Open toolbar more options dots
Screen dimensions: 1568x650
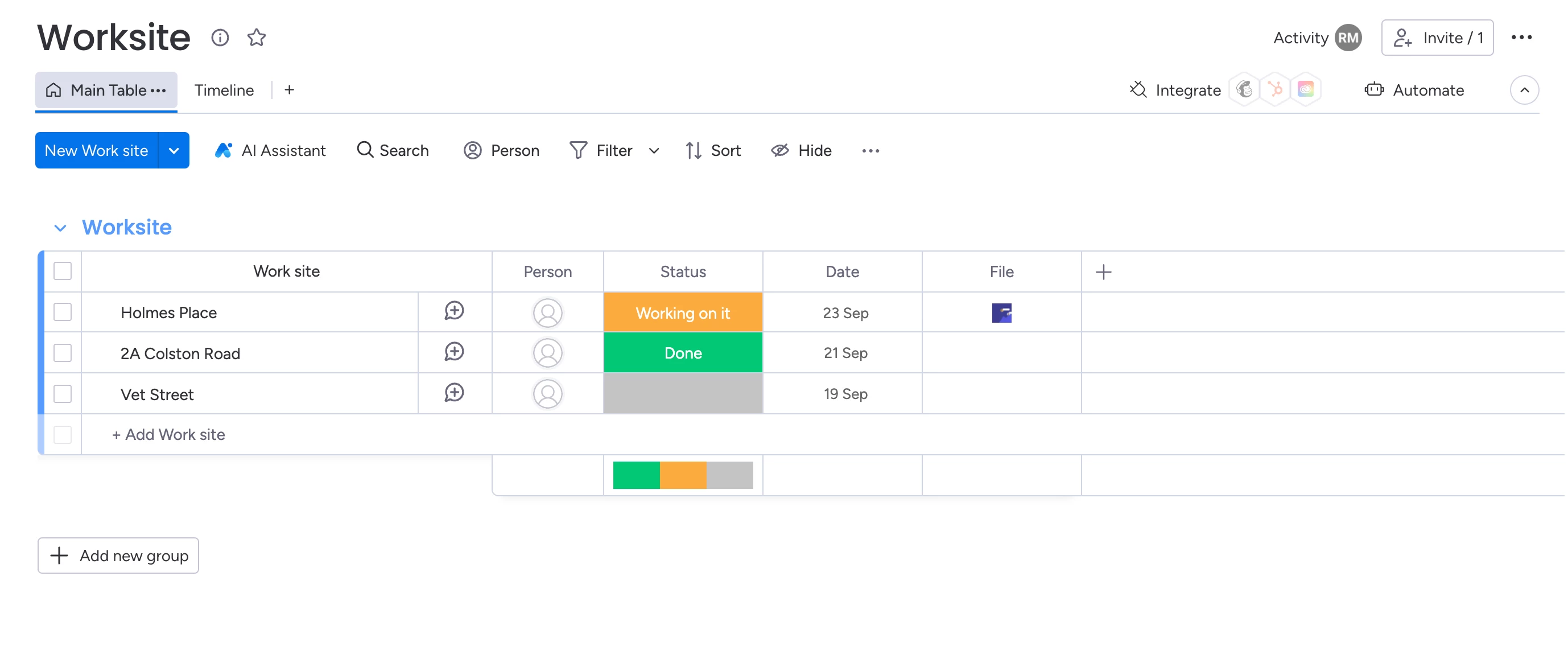(870, 151)
